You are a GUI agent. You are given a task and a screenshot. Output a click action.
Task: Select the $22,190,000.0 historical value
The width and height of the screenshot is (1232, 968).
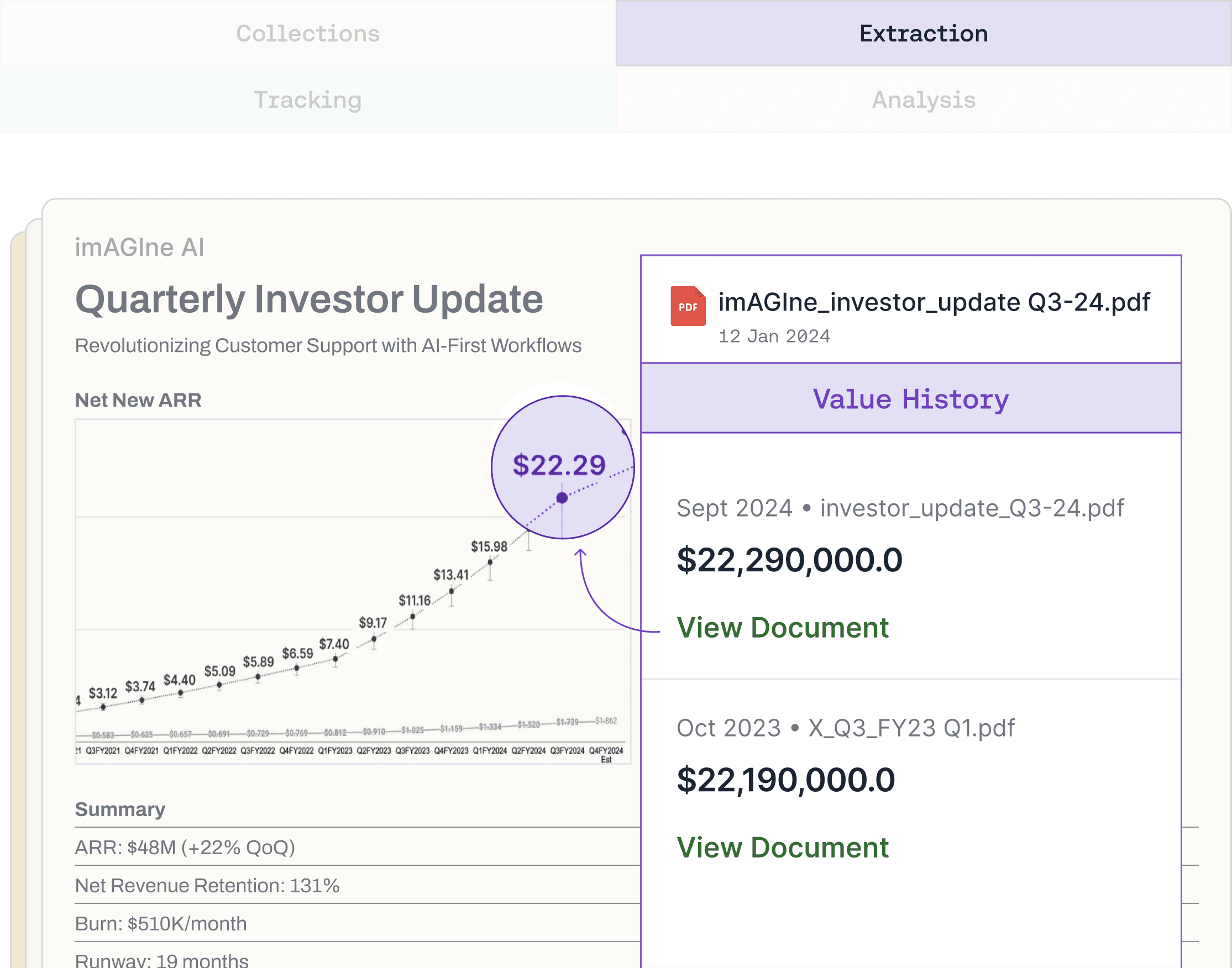[785, 780]
